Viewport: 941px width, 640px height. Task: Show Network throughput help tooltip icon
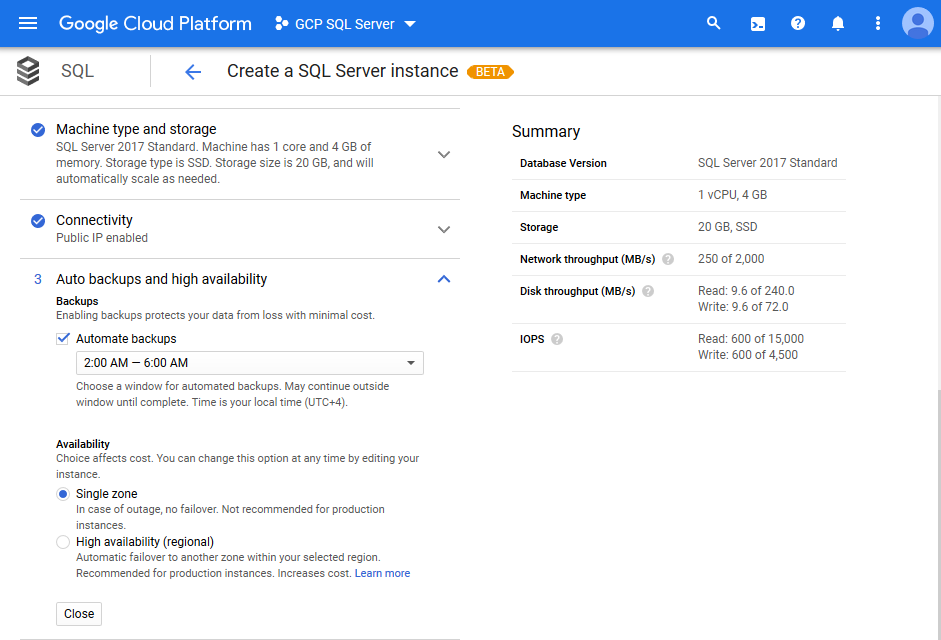pyautogui.click(x=668, y=259)
